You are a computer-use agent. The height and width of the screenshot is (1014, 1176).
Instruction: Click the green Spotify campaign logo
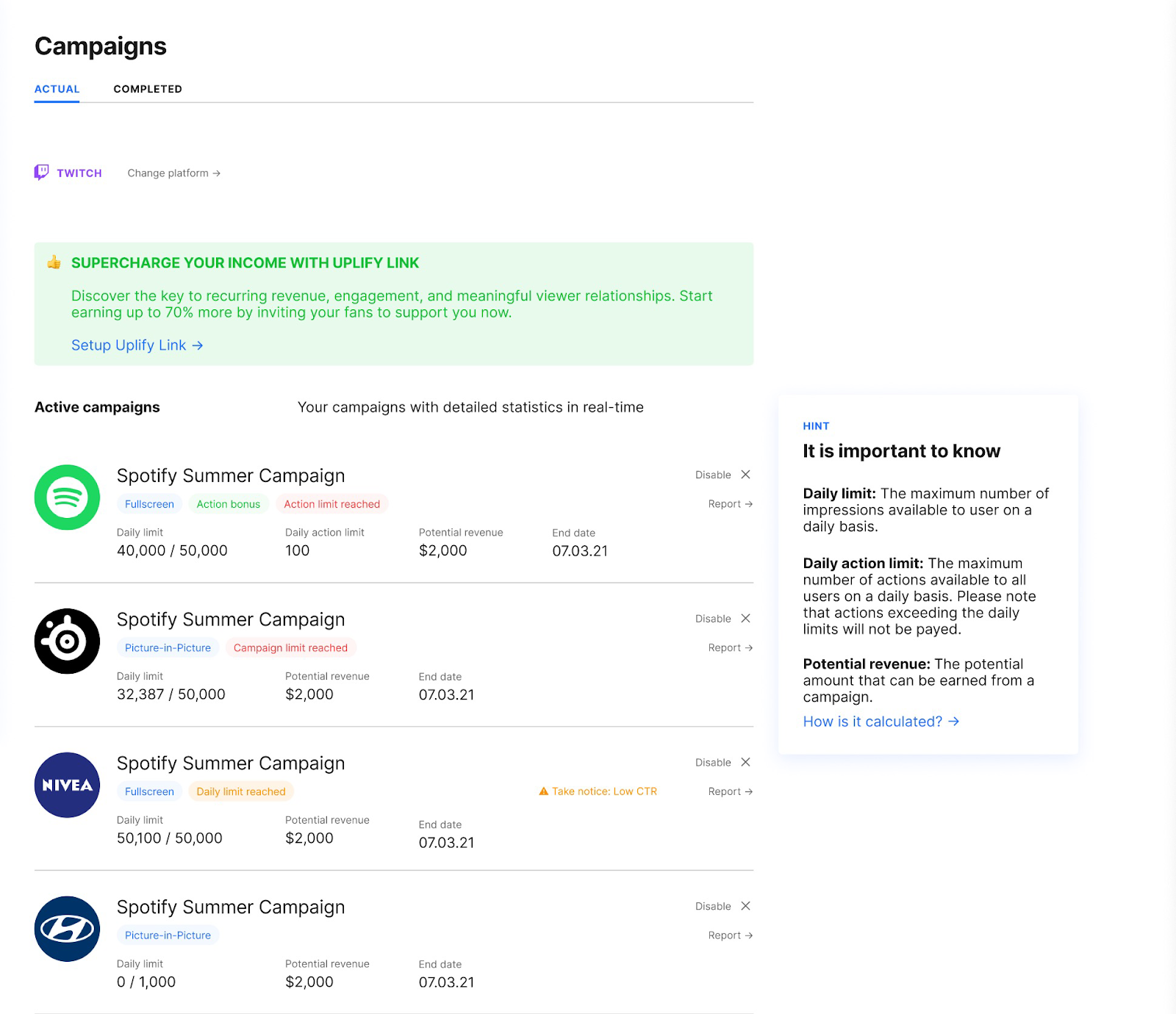point(67,497)
